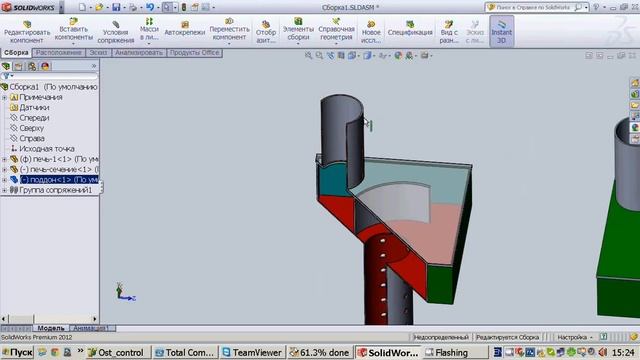Open ConfigurationManager tab icon

click(32, 66)
